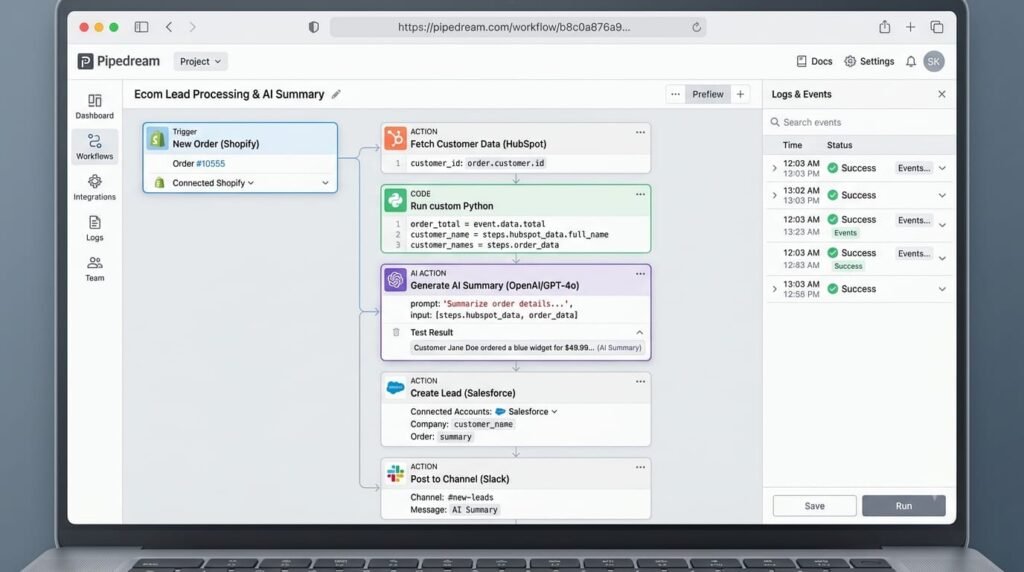
Task: Open a new browser tab with plus
Action: tap(910, 27)
